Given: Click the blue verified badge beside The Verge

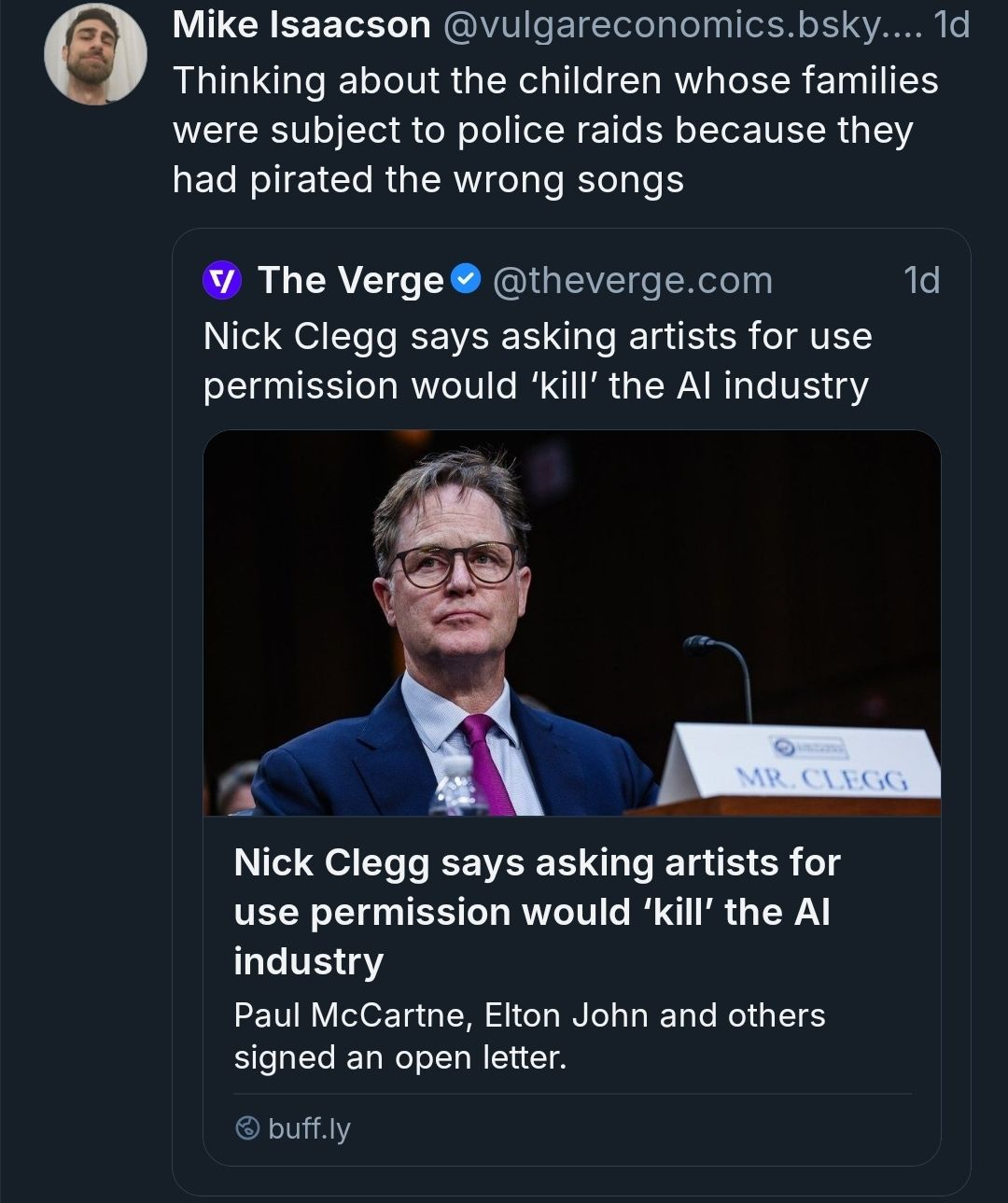Looking at the screenshot, I should click(x=466, y=278).
